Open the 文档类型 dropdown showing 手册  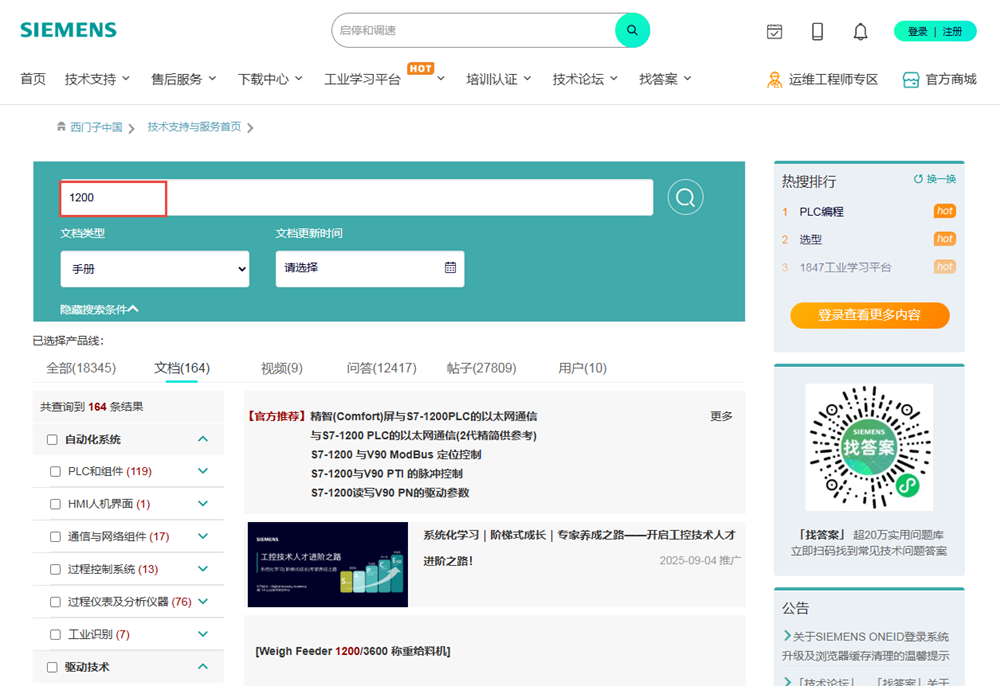[x=155, y=269]
